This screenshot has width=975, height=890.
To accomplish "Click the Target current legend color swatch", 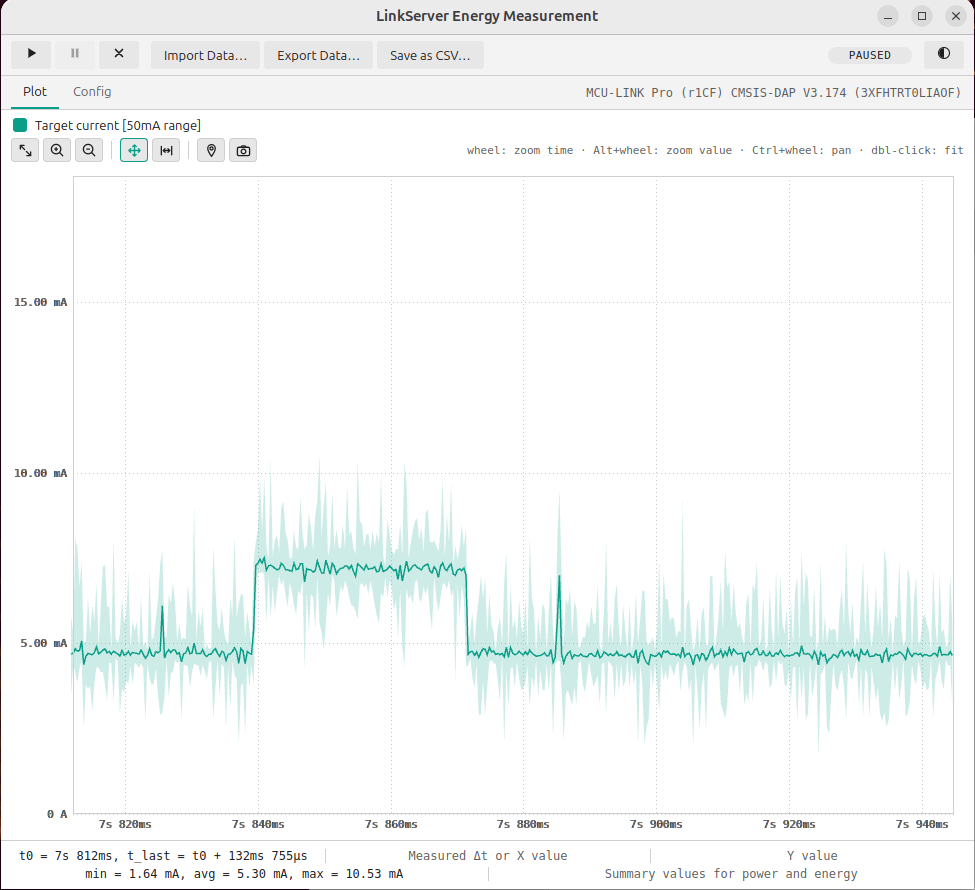I will click(x=20, y=125).
